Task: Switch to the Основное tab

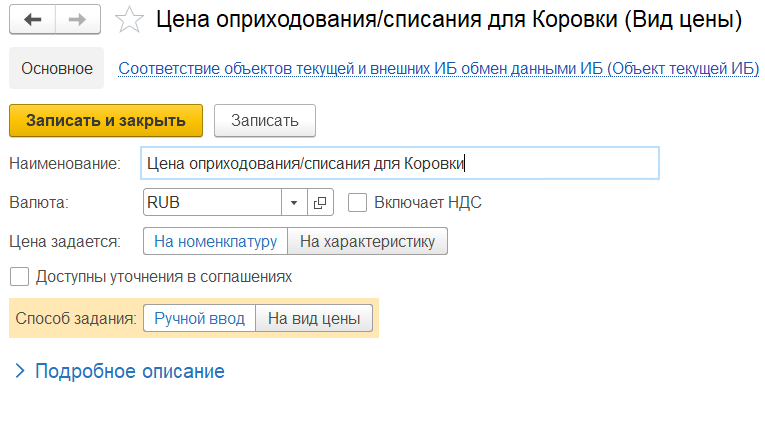Action: click(x=57, y=68)
